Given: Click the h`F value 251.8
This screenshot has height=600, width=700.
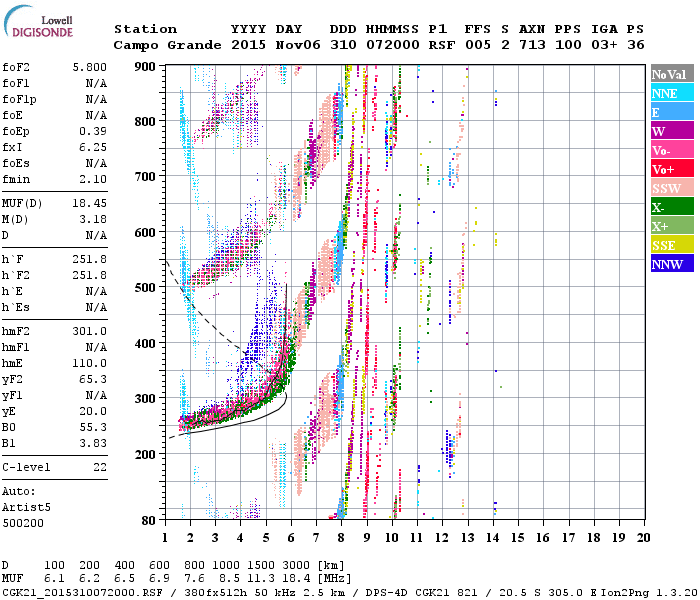Looking at the screenshot, I should [x=89, y=259].
